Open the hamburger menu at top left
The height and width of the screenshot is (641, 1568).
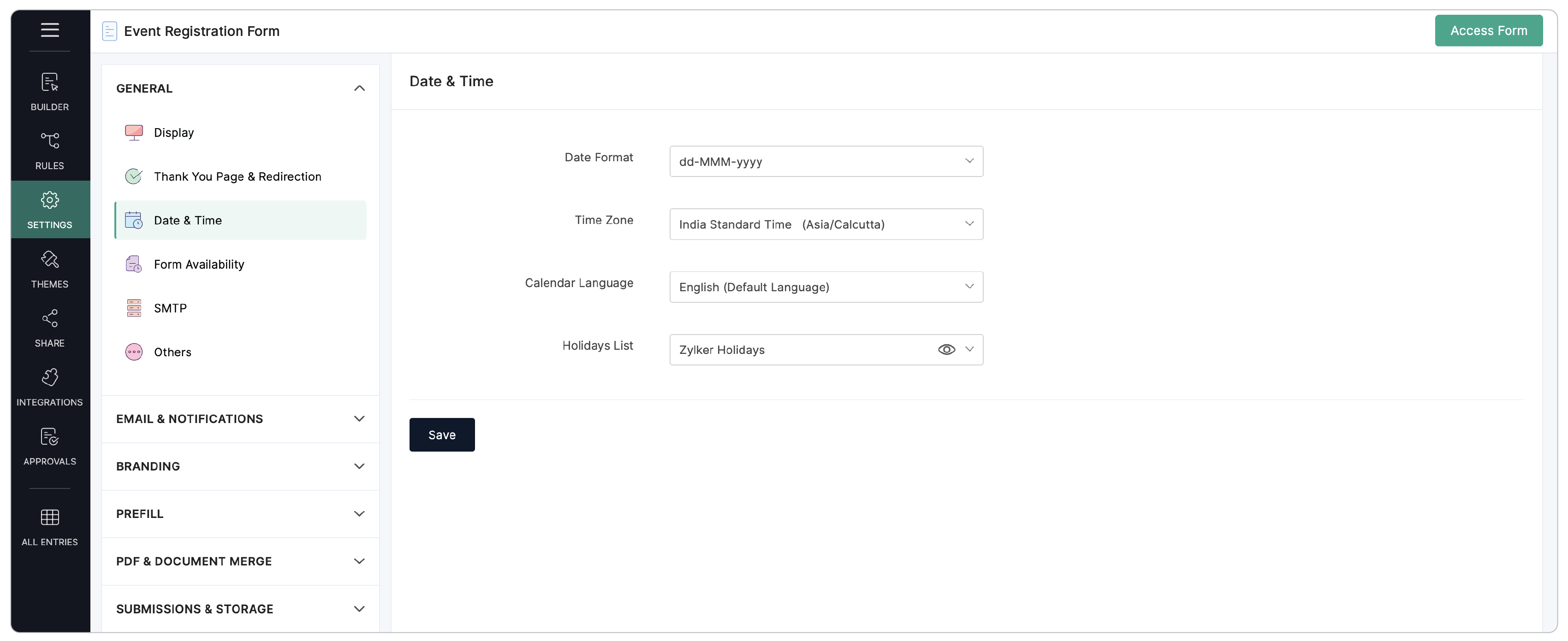click(x=49, y=30)
